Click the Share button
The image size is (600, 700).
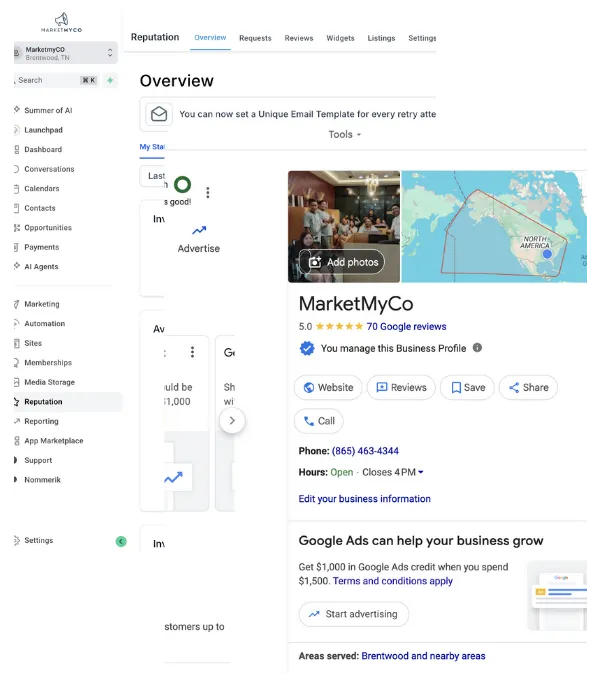528,388
